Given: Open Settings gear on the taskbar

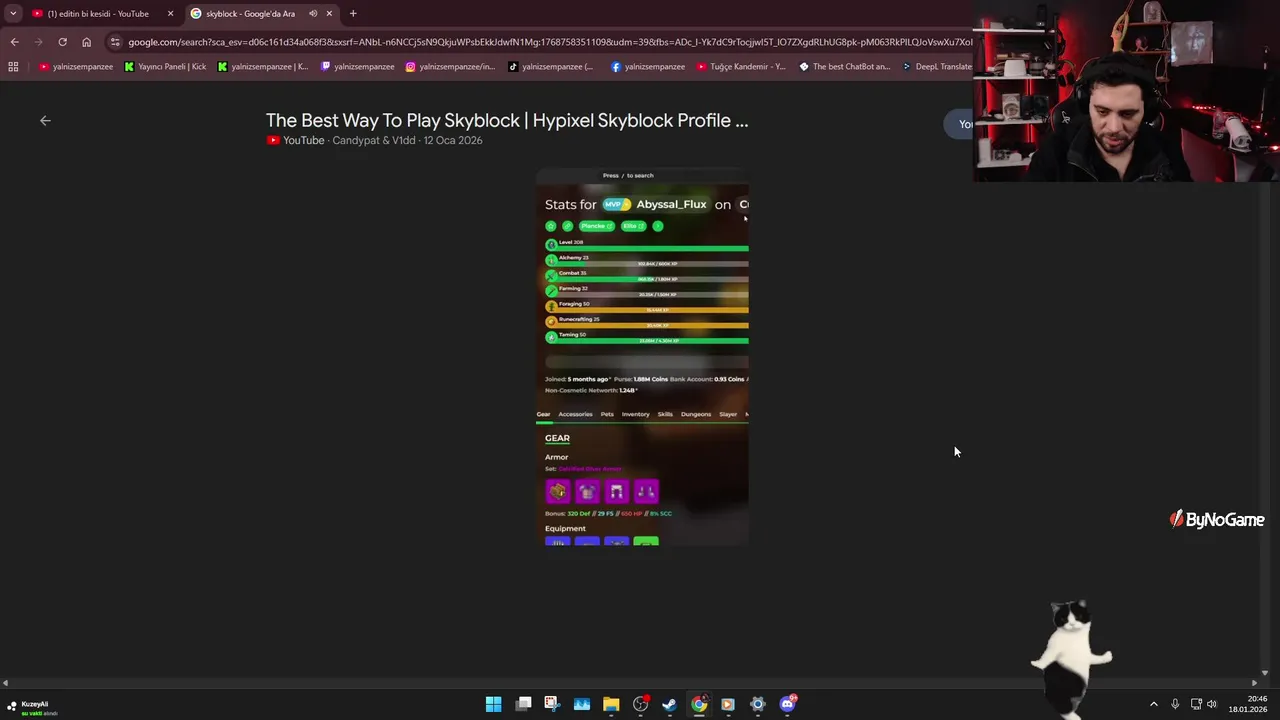Looking at the screenshot, I should coord(757,704).
